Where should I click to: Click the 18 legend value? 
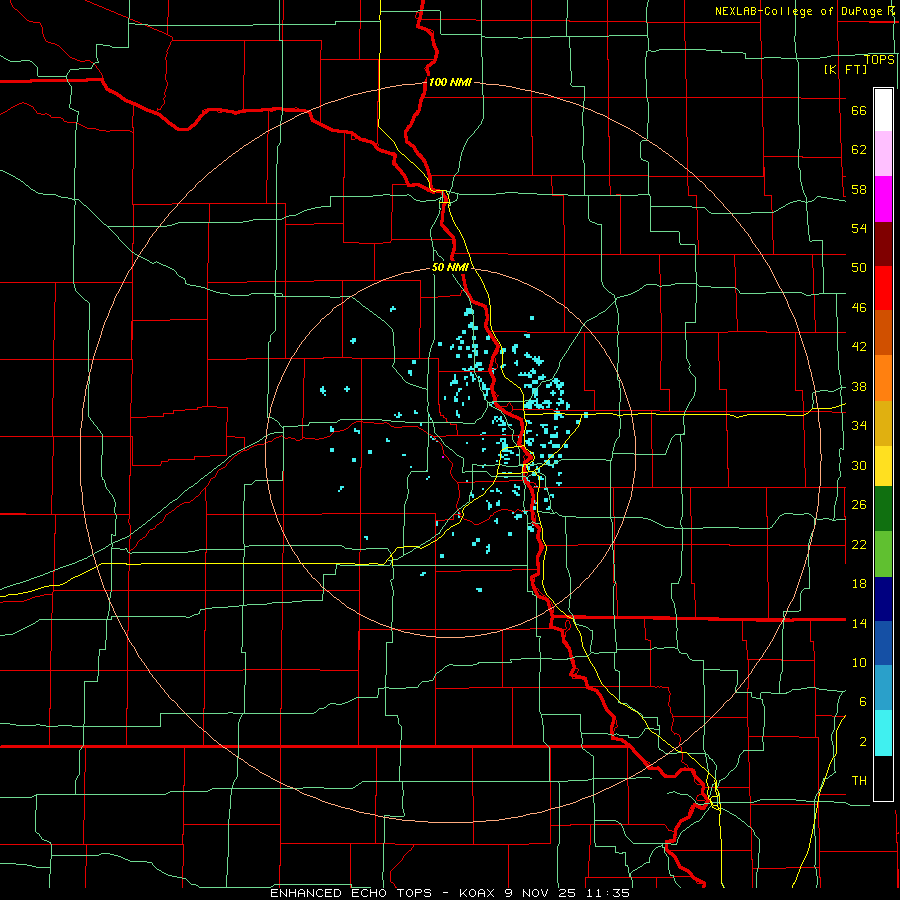point(859,584)
